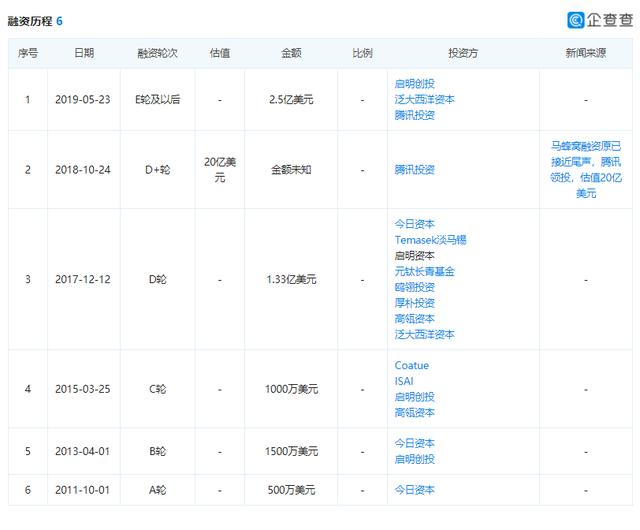Click the 1.33亿美元 amount cell
The width and height of the screenshot is (640, 530).
[291, 279]
